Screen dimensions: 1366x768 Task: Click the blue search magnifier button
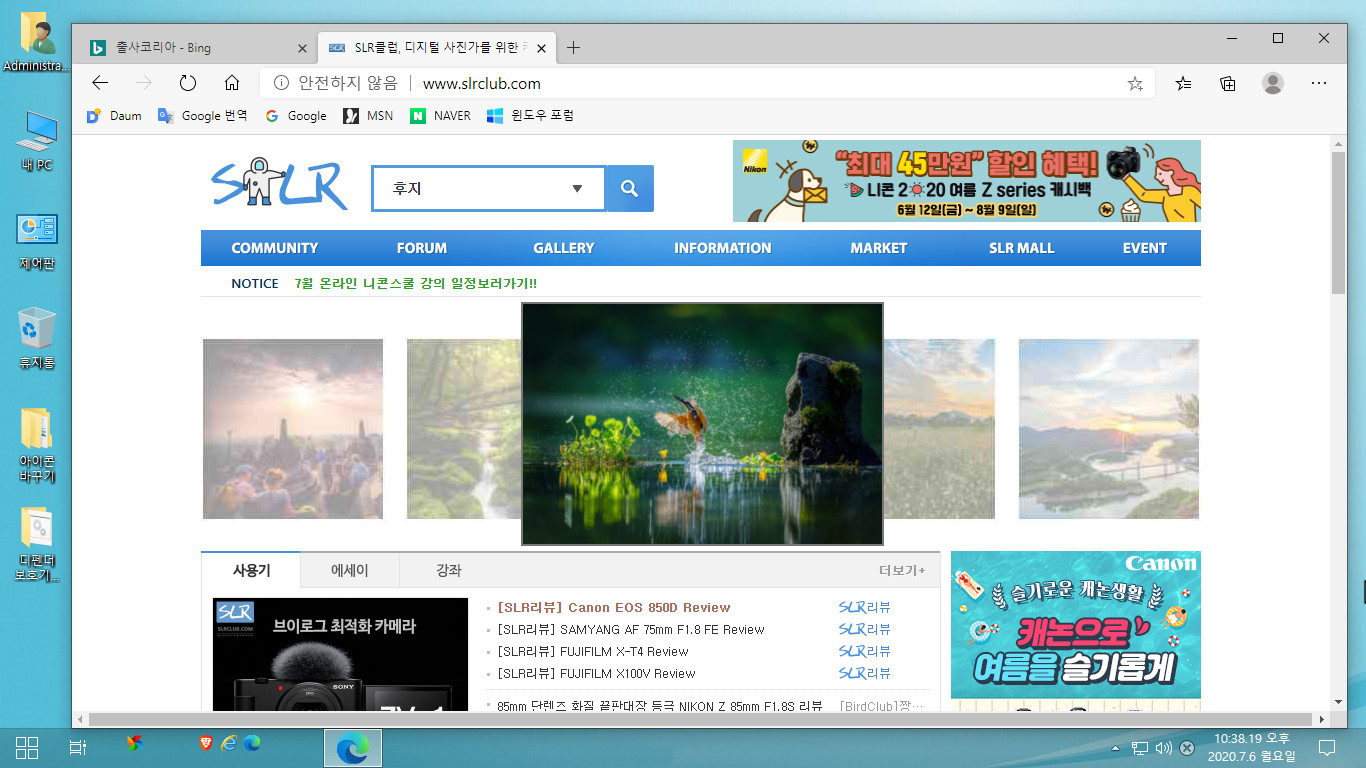[629, 188]
